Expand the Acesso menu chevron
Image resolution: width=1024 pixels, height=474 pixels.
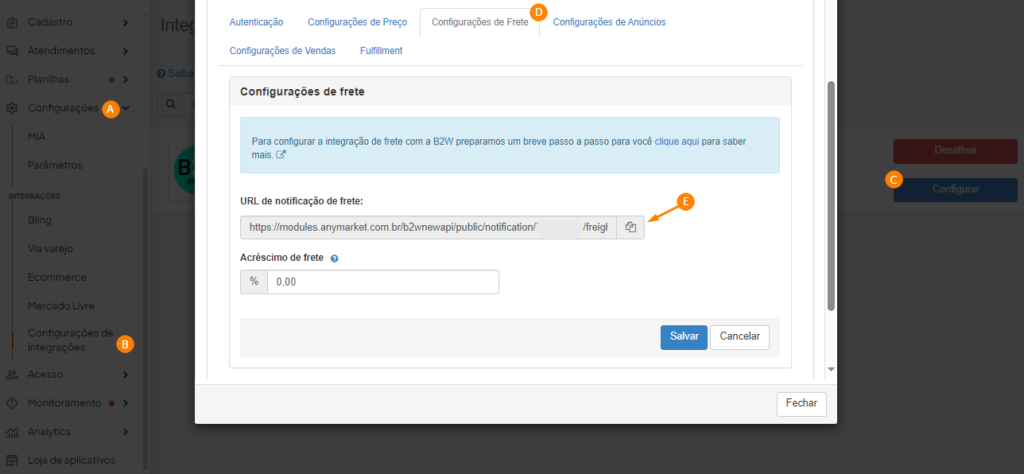(x=125, y=375)
